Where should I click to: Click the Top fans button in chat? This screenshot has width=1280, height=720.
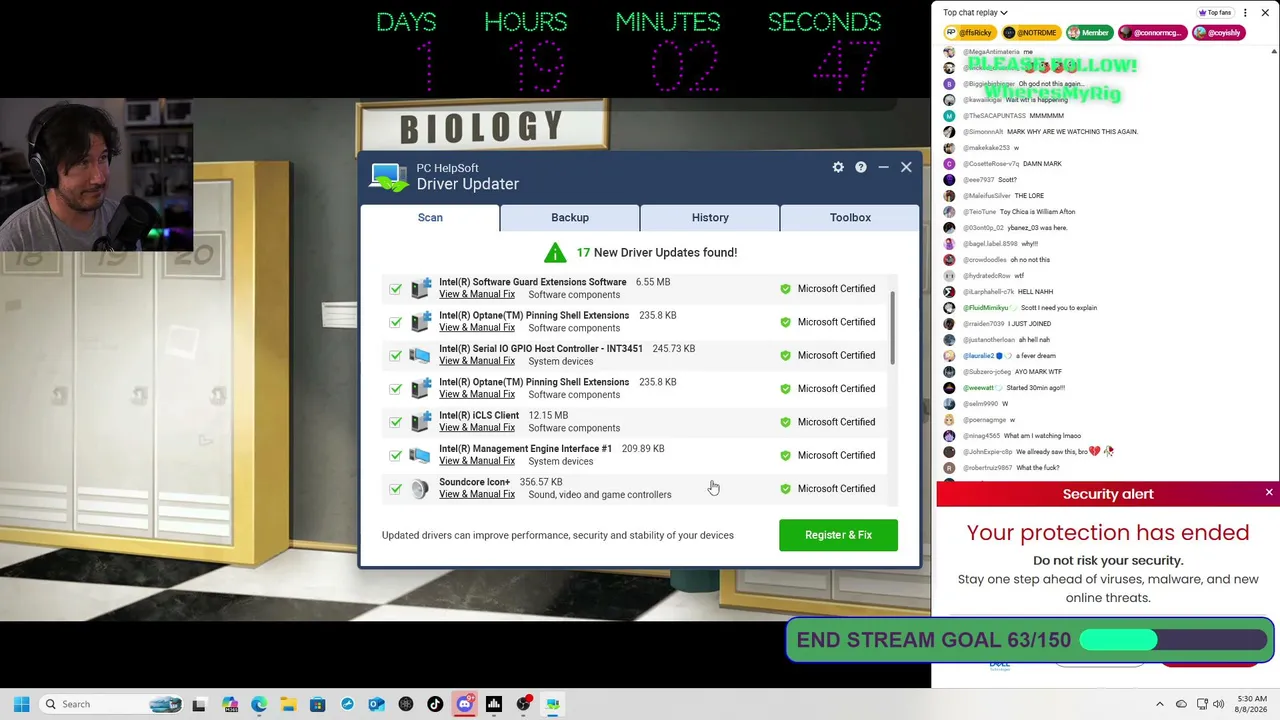[x=1215, y=13]
